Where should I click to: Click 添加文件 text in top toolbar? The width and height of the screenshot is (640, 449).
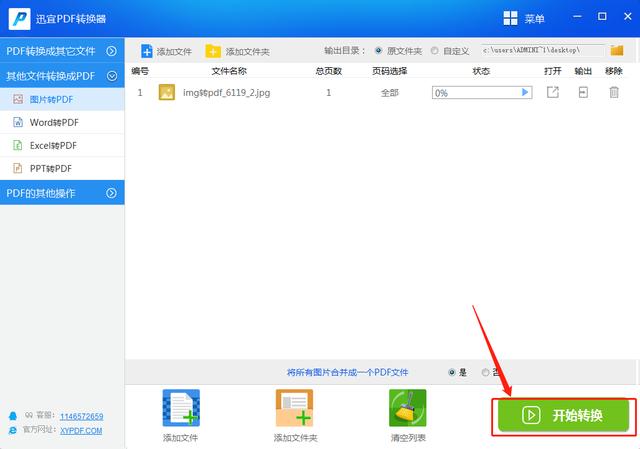tap(174, 52)
